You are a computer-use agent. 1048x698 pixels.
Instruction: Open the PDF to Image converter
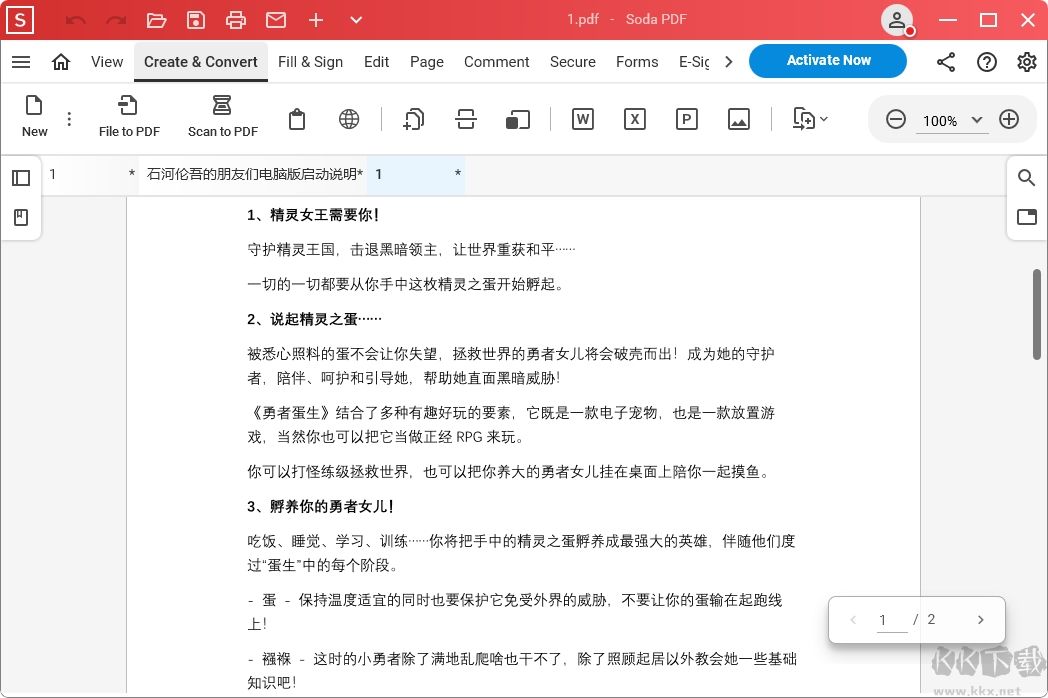(x=738, y=119)
